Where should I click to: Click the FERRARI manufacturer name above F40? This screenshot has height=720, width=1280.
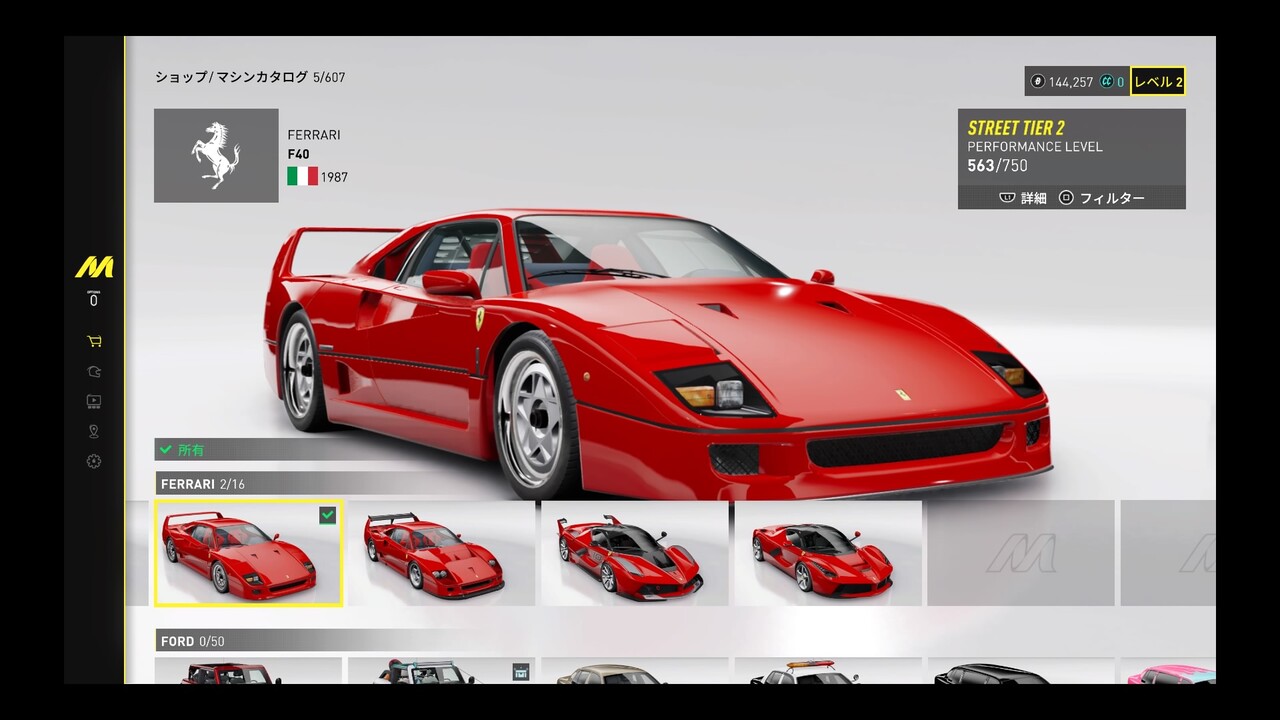pos(314,135)
